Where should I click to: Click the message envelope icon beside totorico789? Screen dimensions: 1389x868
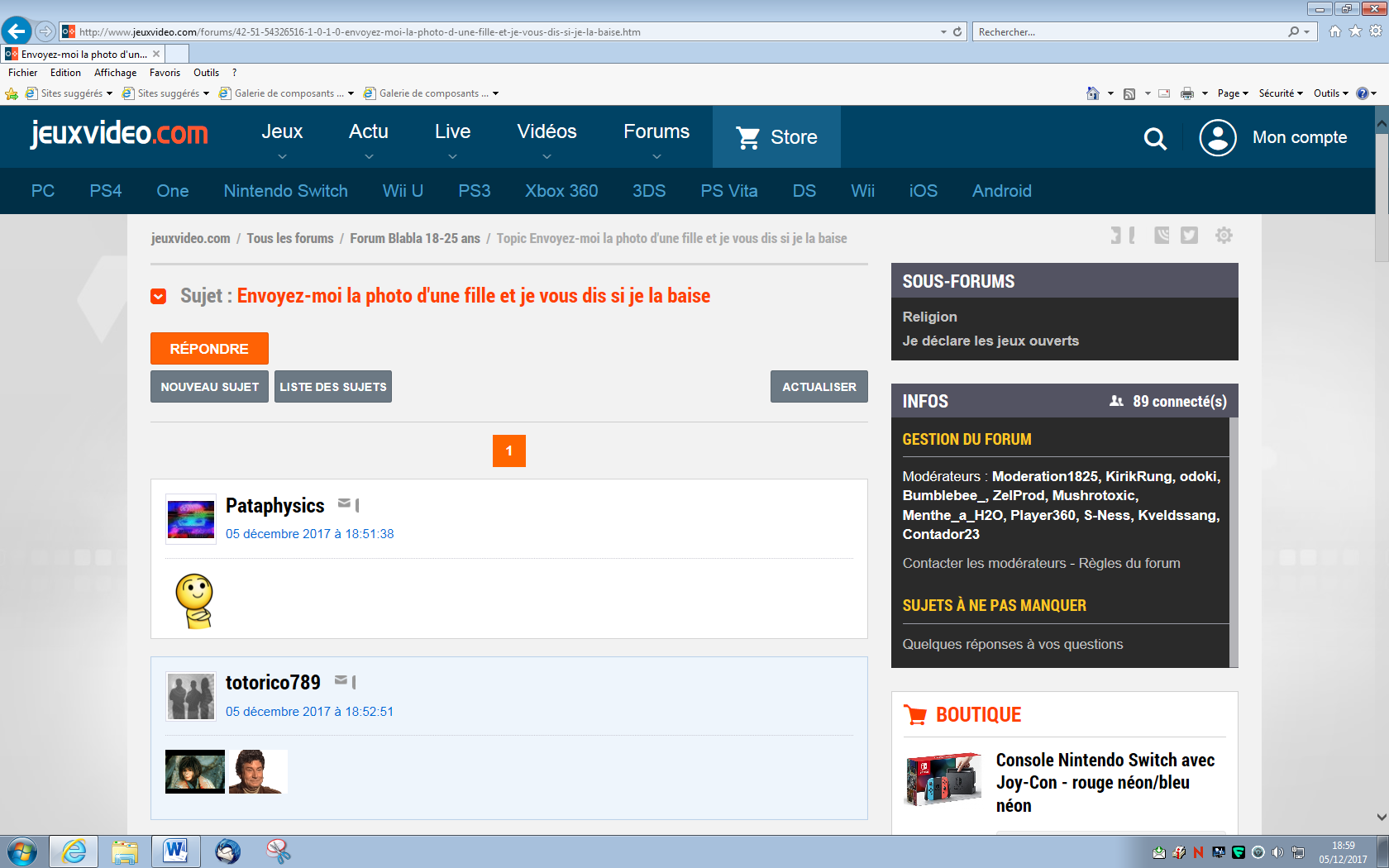341,680
